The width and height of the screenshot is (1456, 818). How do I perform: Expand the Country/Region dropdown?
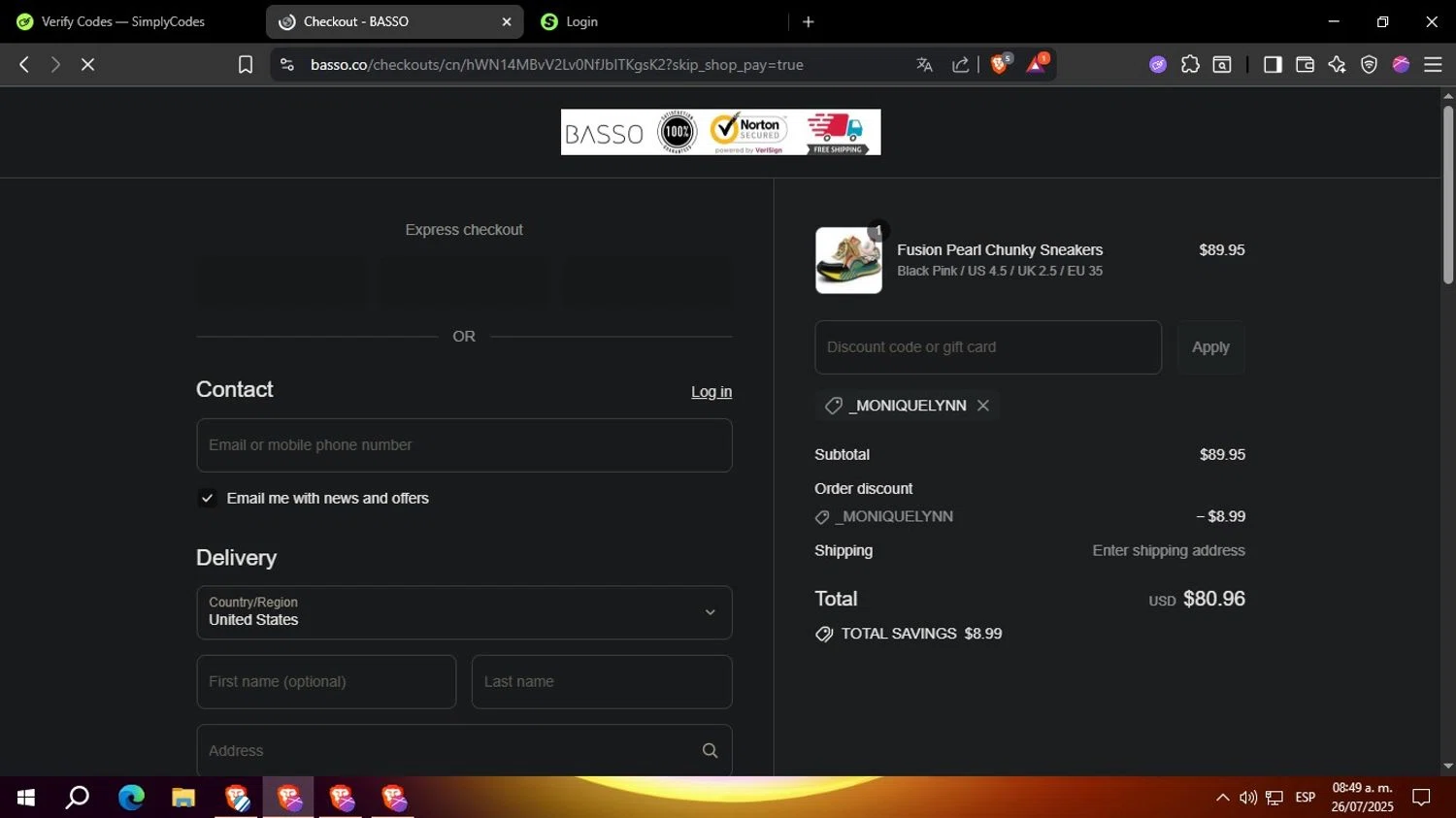[x=464, y=612]
